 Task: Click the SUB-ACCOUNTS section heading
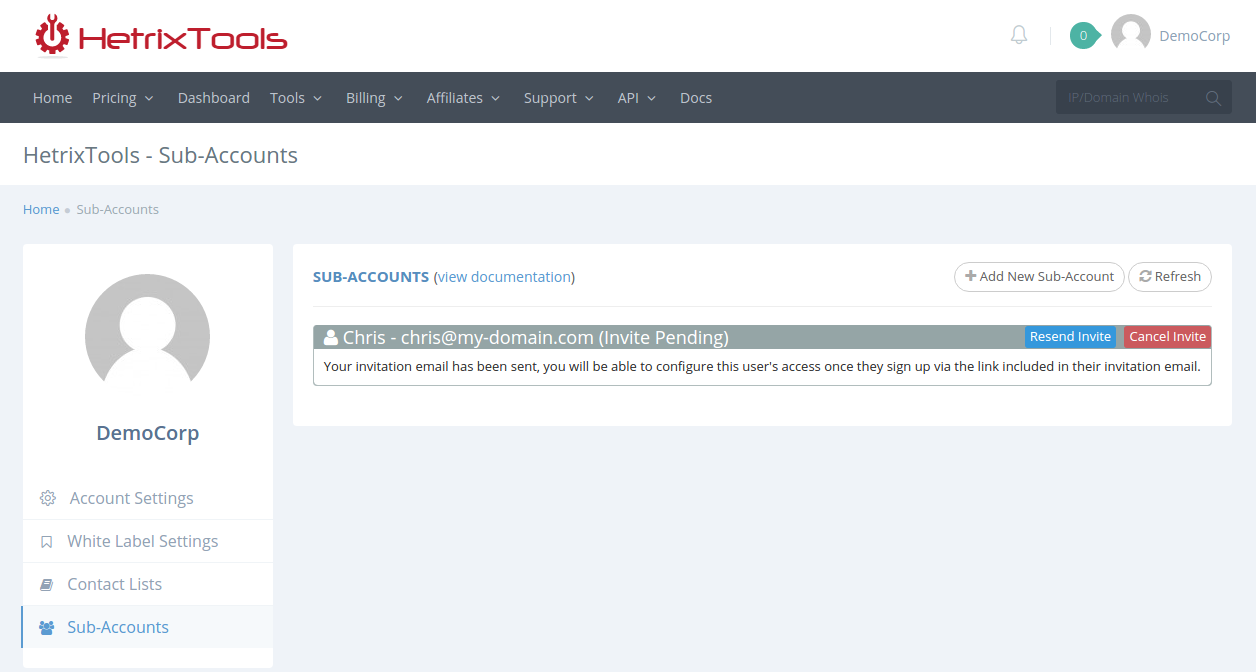point(371,277)
